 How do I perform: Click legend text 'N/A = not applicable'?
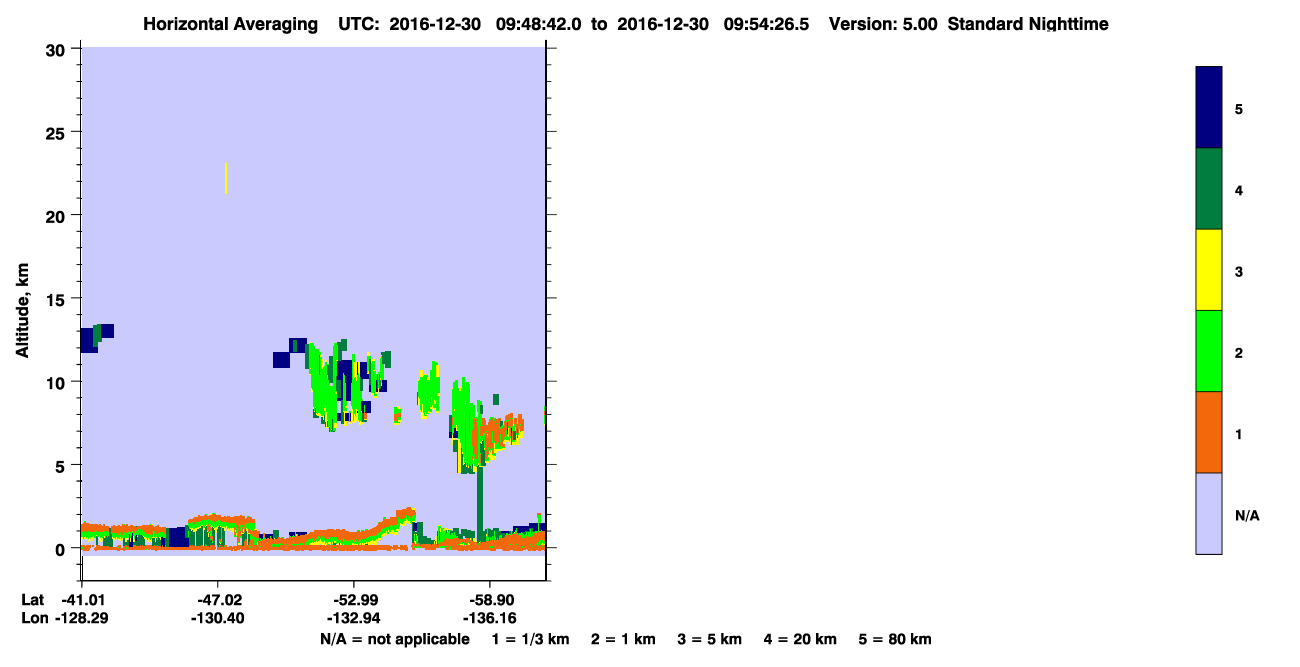click(395, 639)
